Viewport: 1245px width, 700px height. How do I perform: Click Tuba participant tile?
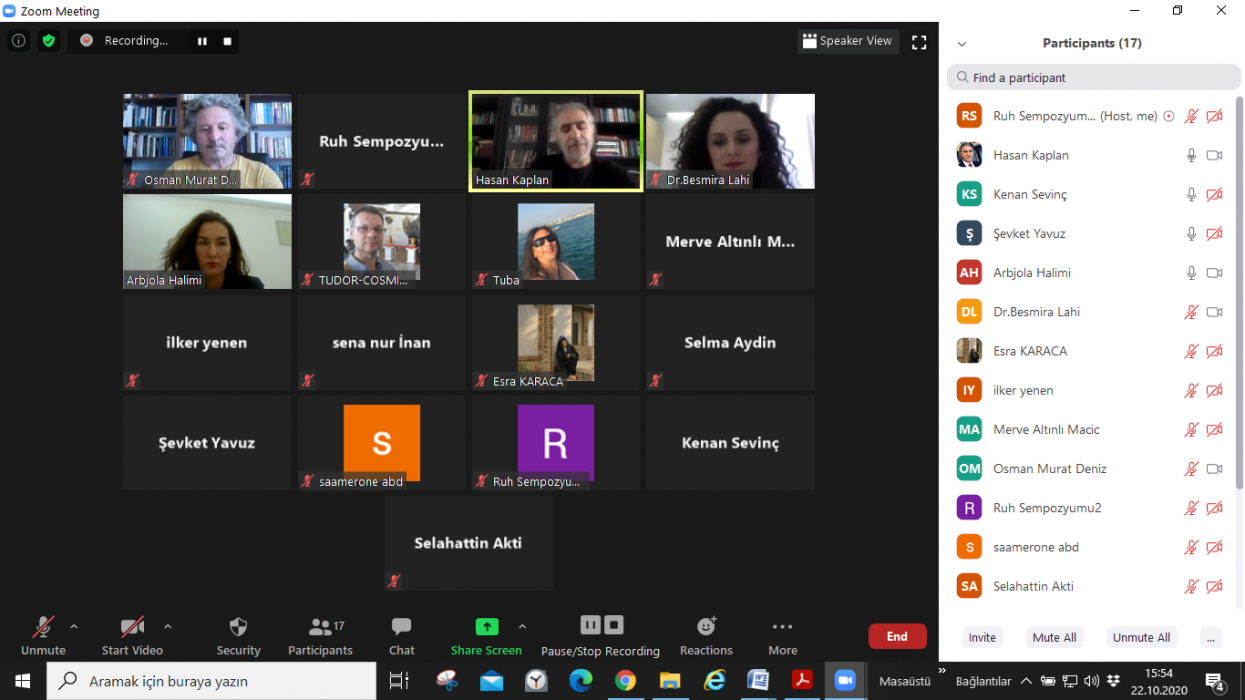pos(556,242)
